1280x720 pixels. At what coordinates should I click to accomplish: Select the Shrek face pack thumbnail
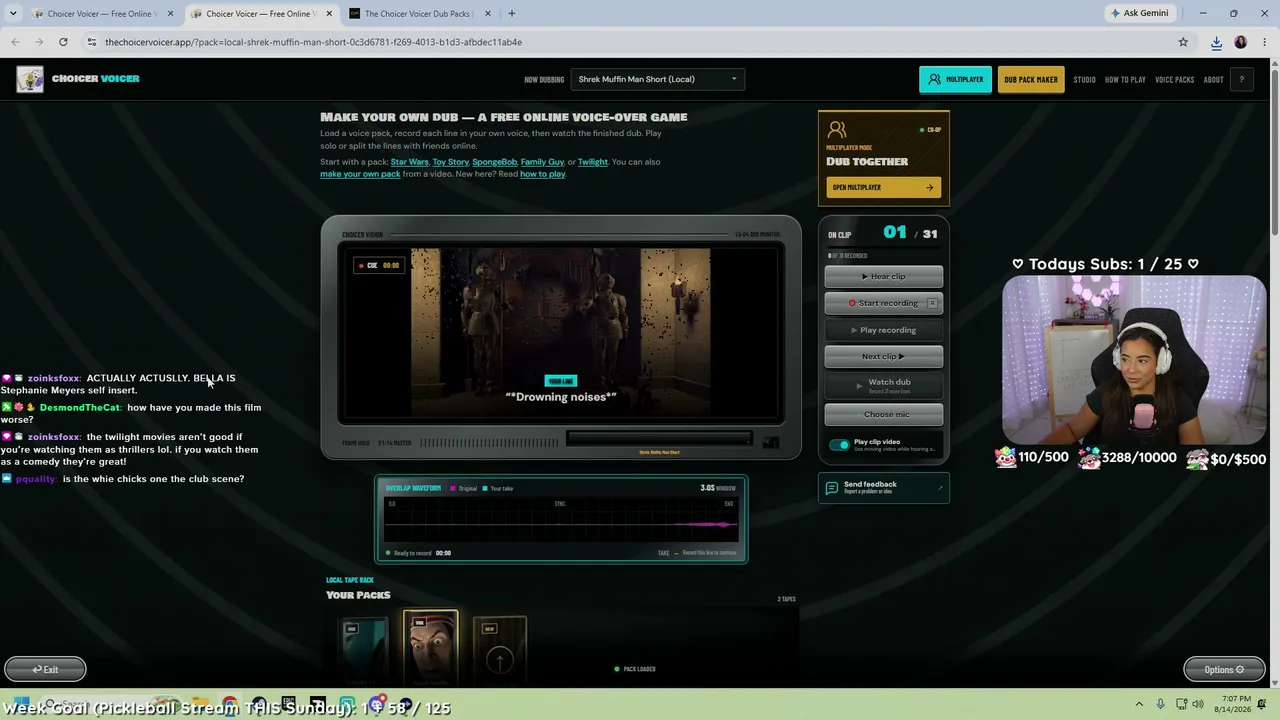point(431,648)
